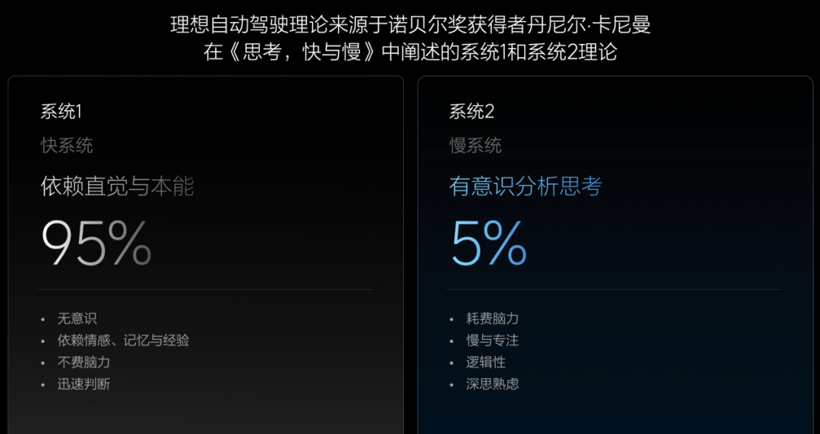The height and width of the screenshot is (434, 820).
Task: Click the 快系统 subtitle
Action: [x=67, y=146]
